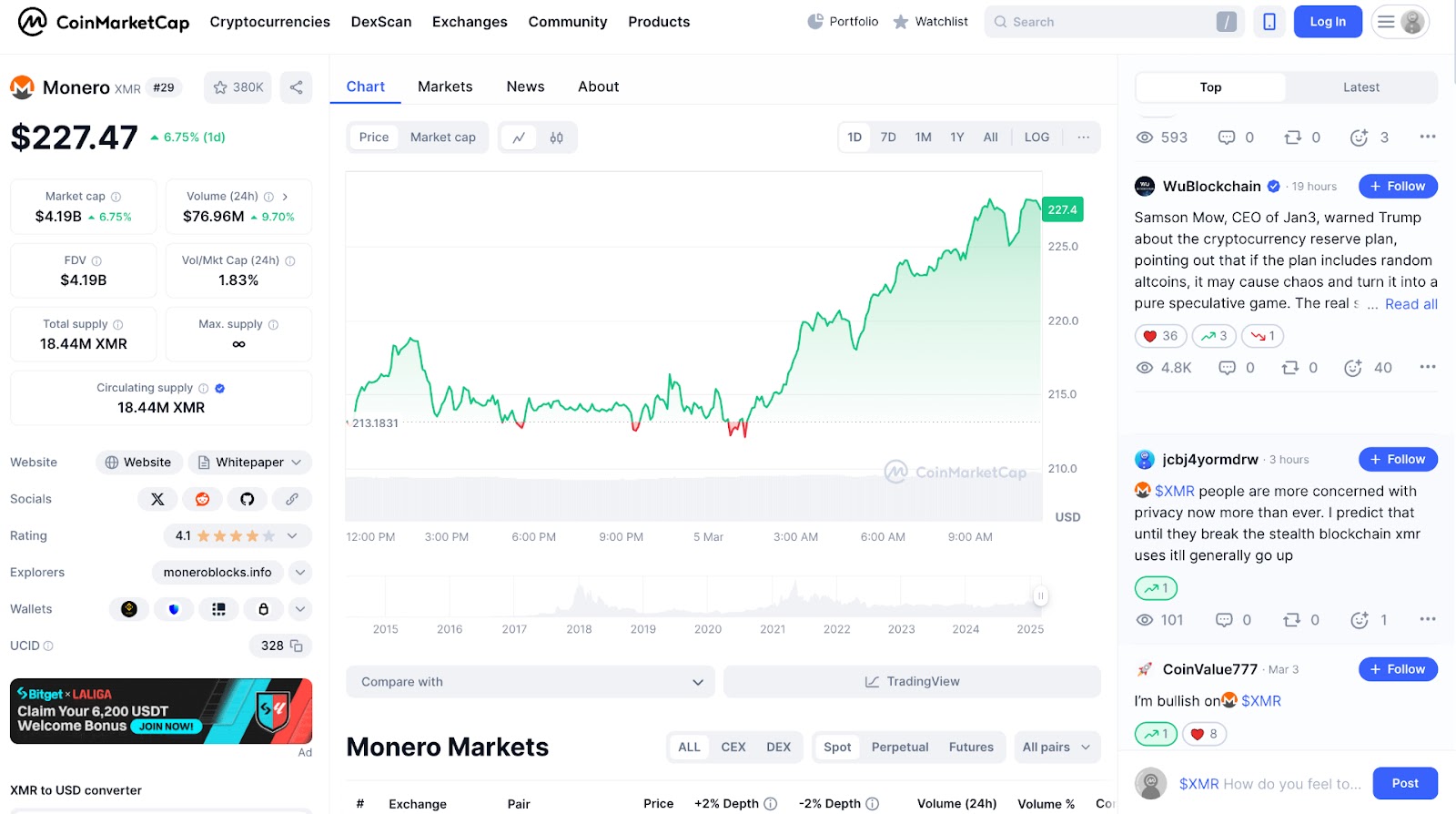Click the Market cap info icon
This screenshot has height=814, width=1456.
116,197
